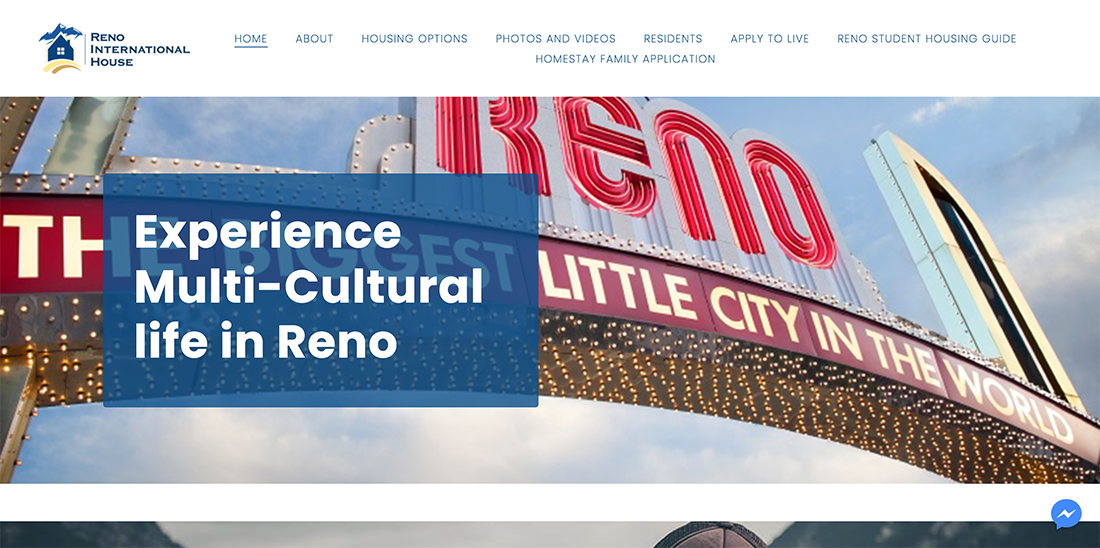Viewport: 1100px width, 548px height.
Task: Go to the Home menu item
Action: tap(250, 39)
